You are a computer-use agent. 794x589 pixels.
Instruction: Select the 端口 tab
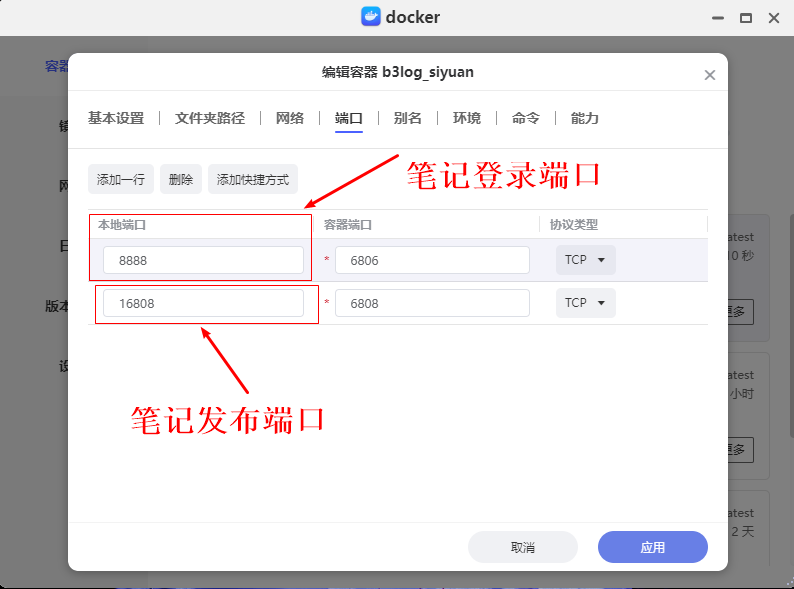pyautogui.click(x=348, y=119)
